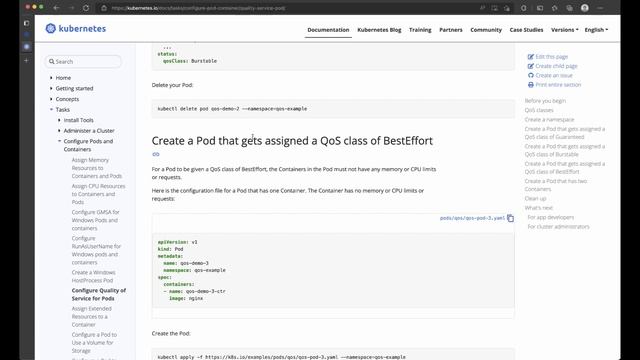The height and width of the screenshot is (360, 640).
Task: Expand the Install Tools tree arrow
Action: click(59, 120)
